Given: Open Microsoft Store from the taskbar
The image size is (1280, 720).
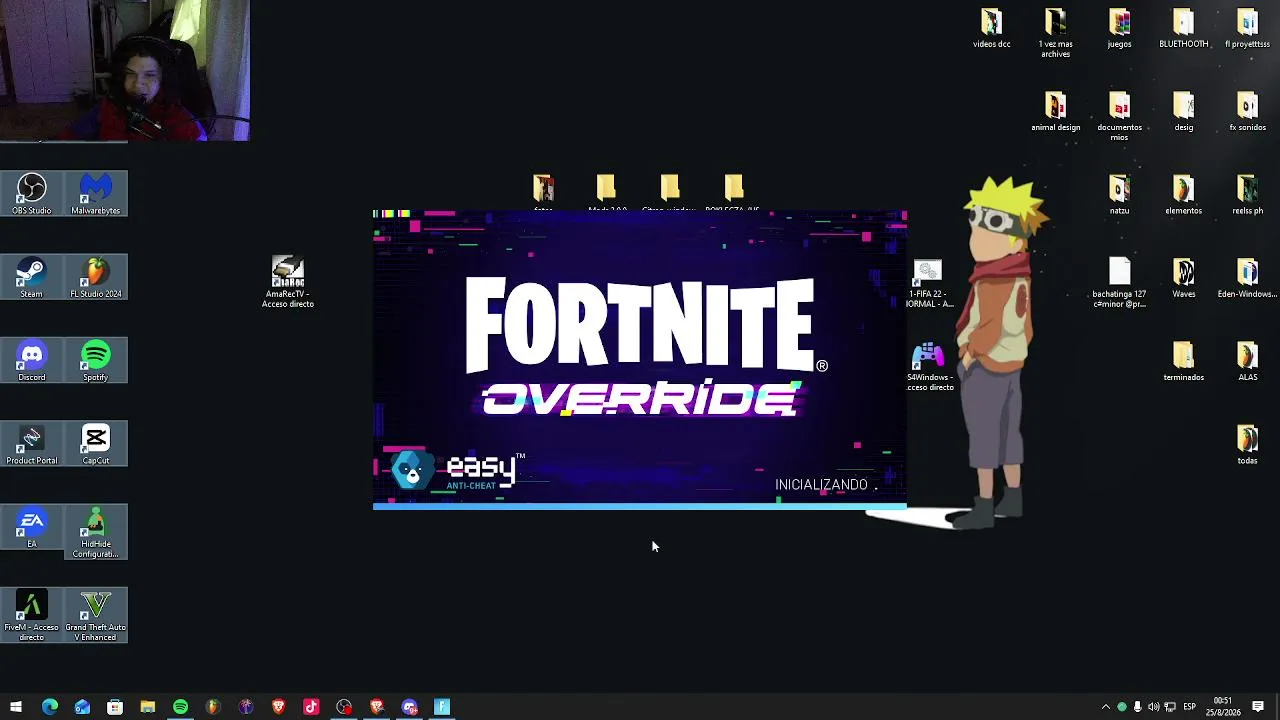Looking at the screenshot, I should (115, 707).
